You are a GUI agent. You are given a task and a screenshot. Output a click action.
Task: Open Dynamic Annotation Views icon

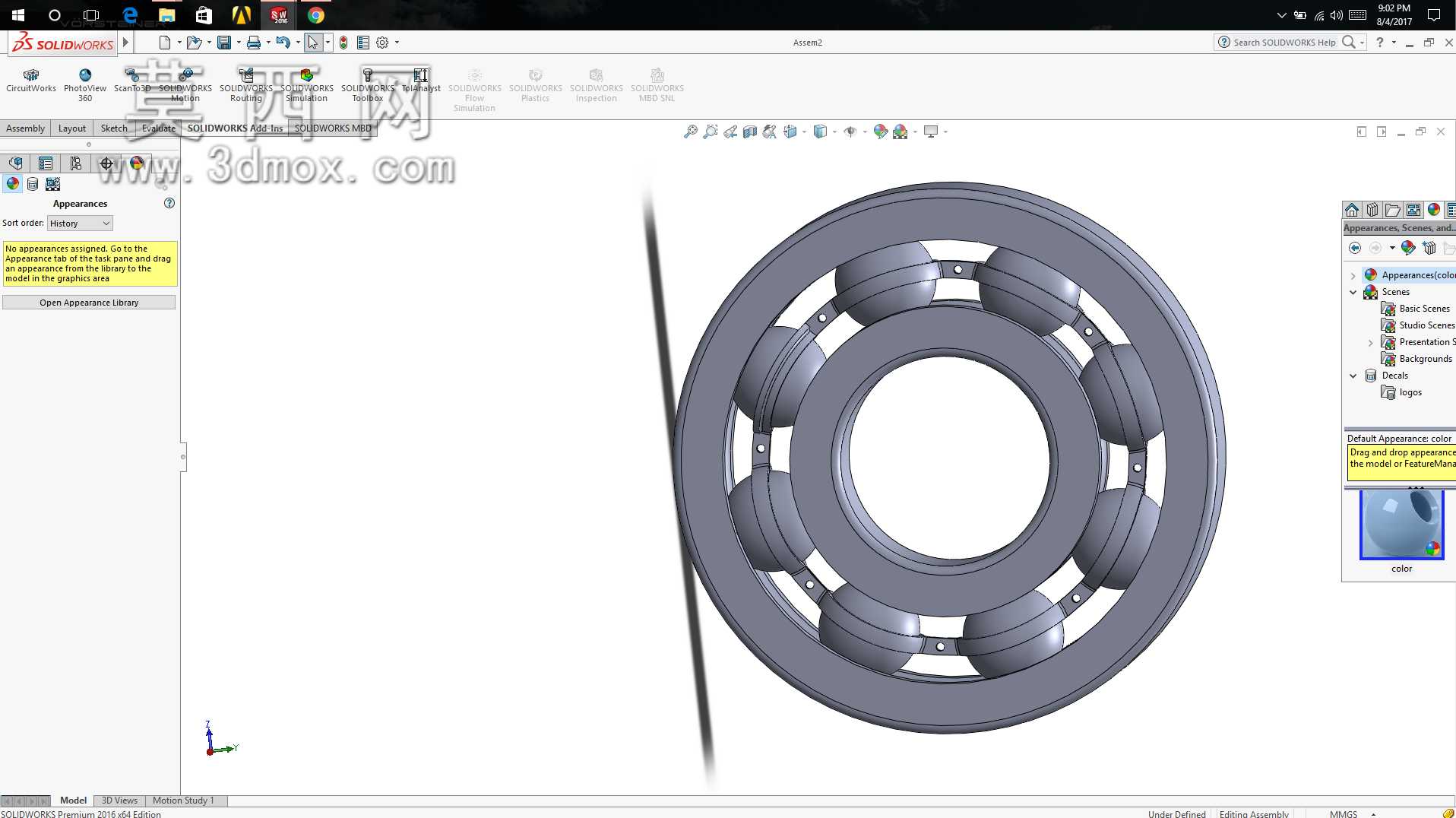770,132
